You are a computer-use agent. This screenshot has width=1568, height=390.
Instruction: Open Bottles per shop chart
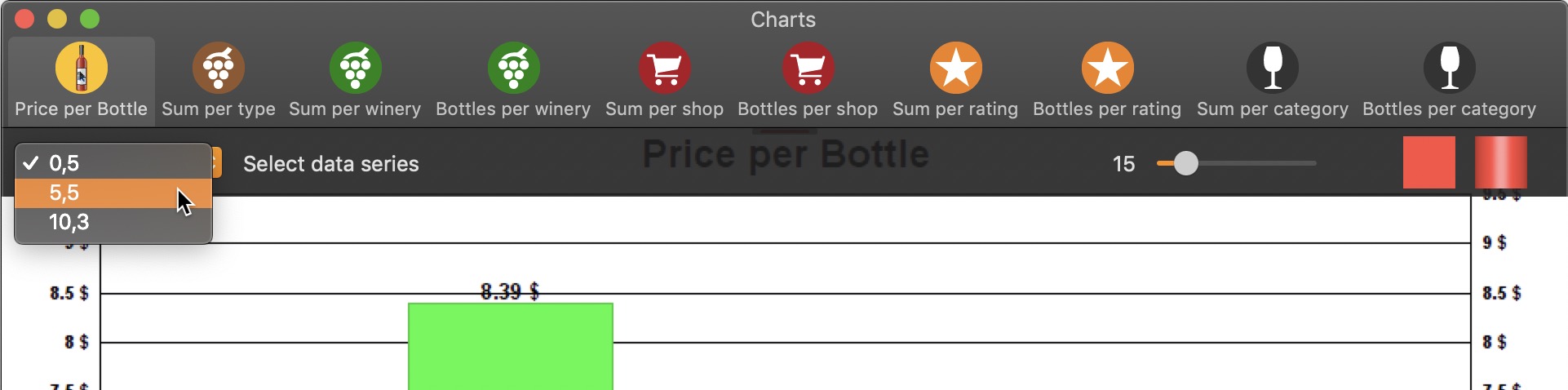pos(808,80)
